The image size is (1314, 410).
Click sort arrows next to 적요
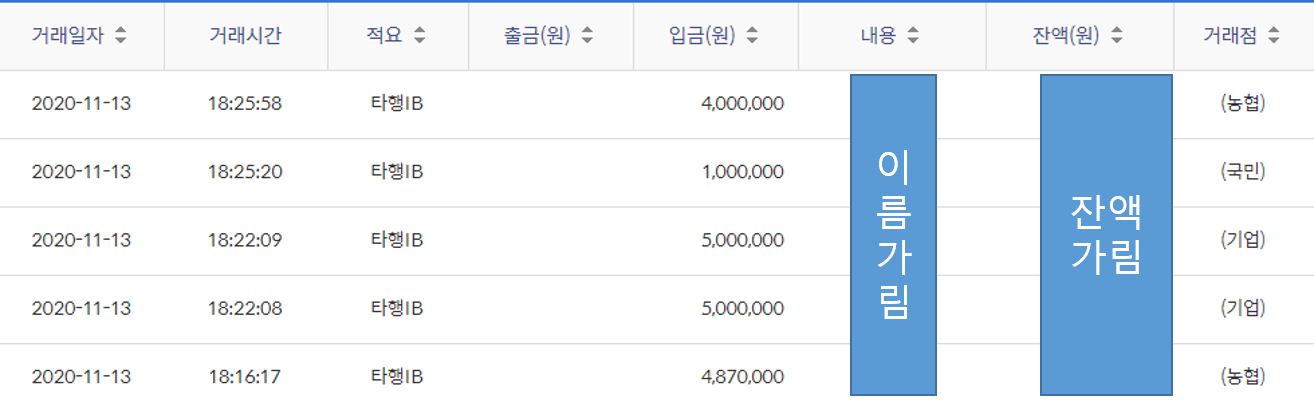[420, 36]
